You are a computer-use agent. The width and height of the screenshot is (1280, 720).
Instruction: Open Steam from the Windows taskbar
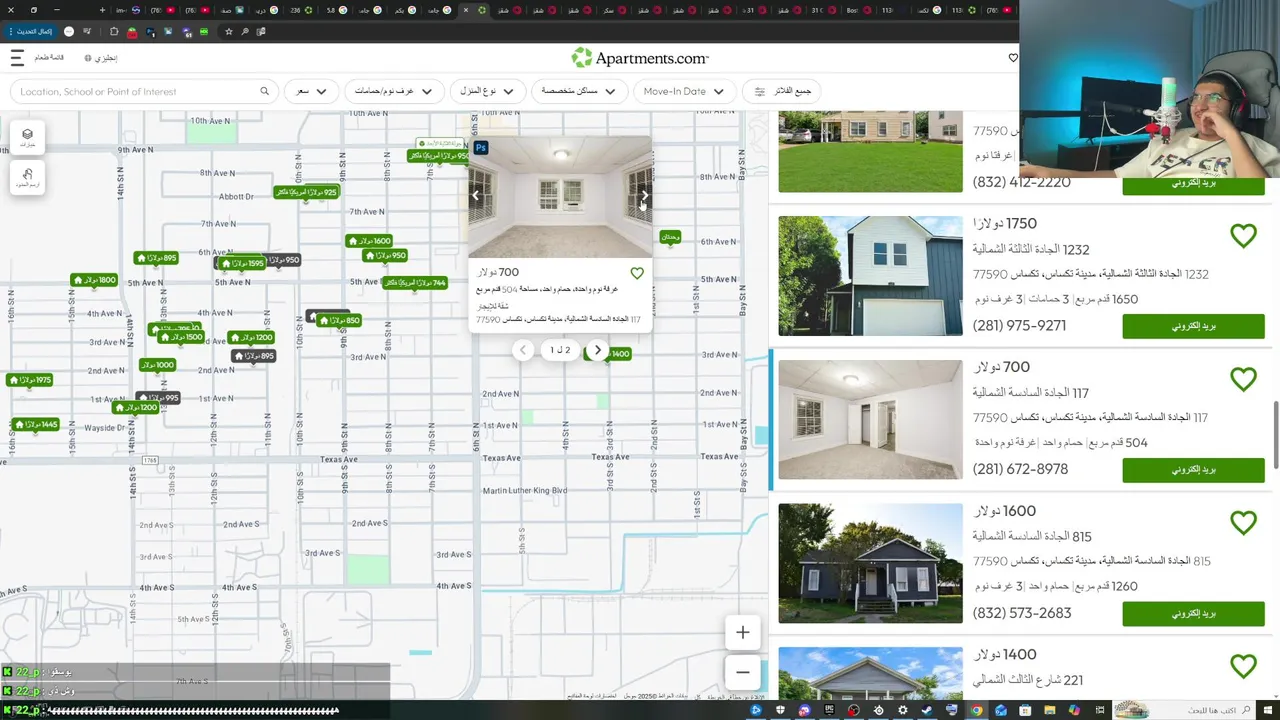tap(928, 710)
